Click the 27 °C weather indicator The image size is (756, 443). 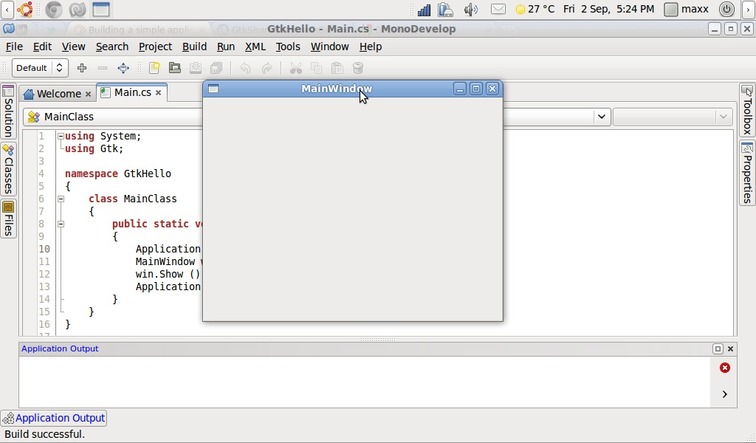[x=535, y=9]
